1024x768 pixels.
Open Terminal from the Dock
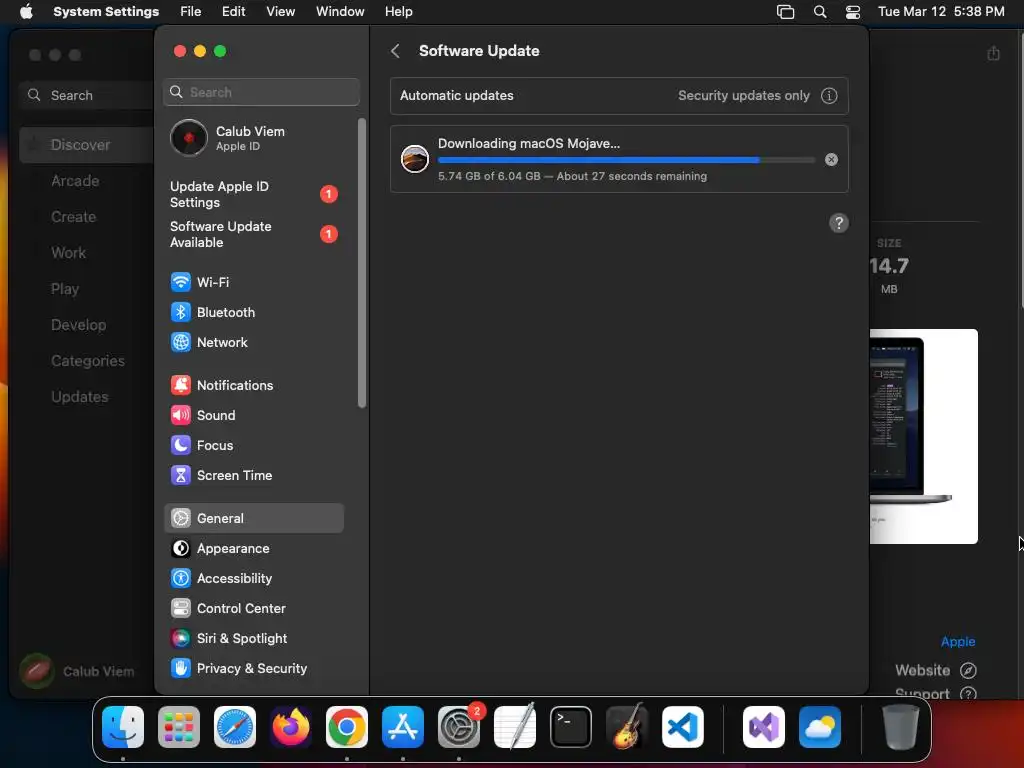click(x=571, y=727)
